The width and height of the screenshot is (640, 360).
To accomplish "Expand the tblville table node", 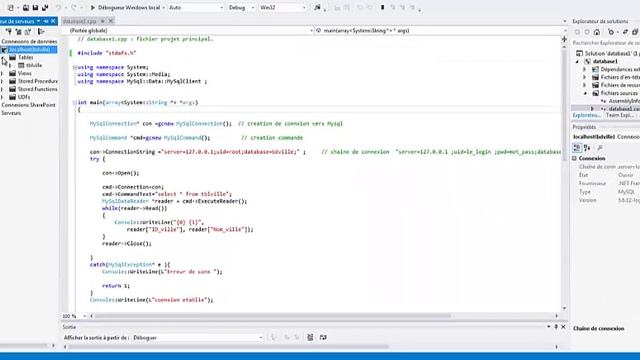I will point(11,65).
